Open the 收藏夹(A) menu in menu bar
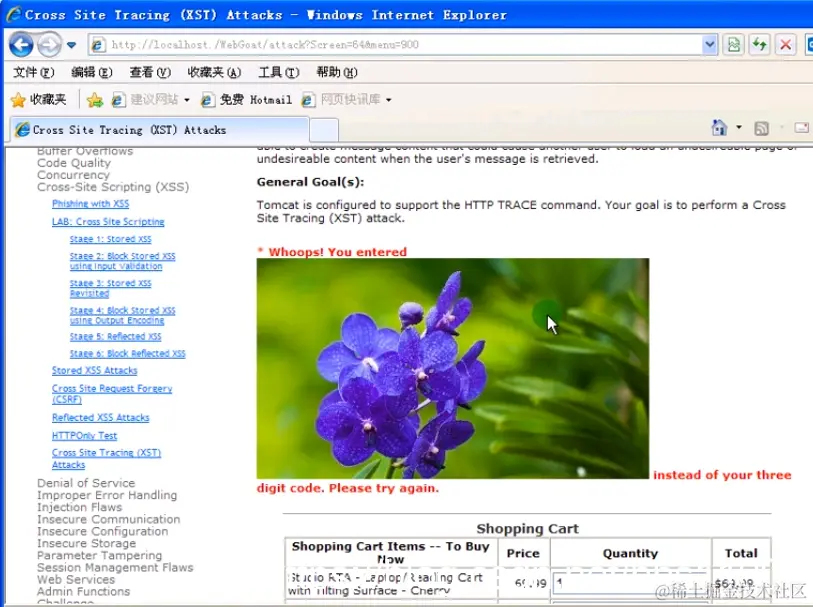The height and width of the screenshot is (607, 813). coord(214,72)
